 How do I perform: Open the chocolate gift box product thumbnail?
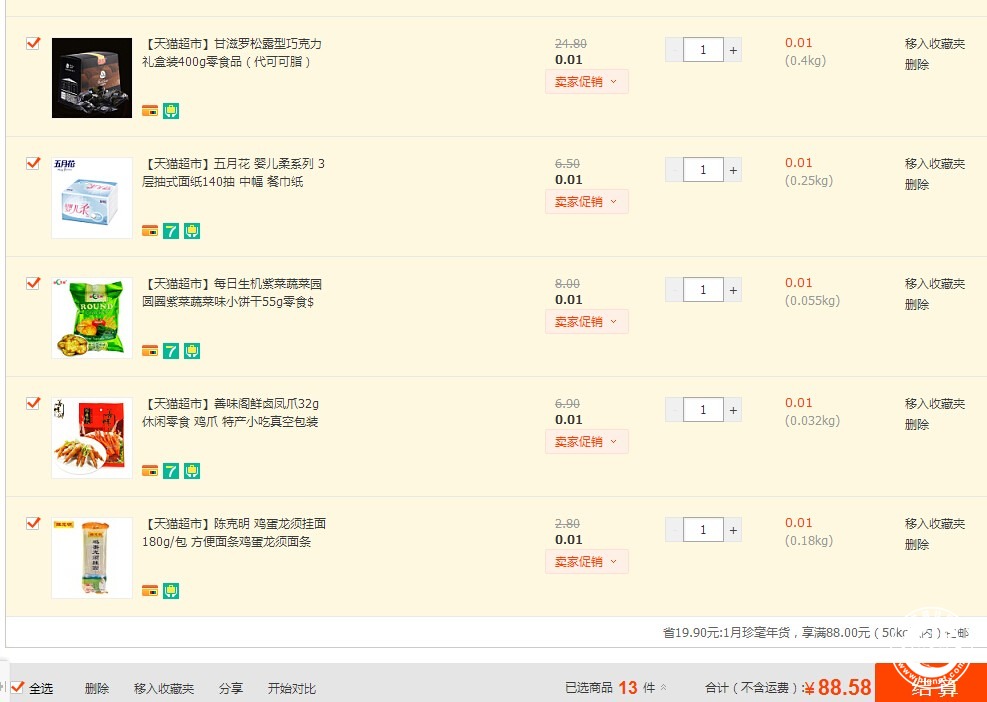click(92, 77)
